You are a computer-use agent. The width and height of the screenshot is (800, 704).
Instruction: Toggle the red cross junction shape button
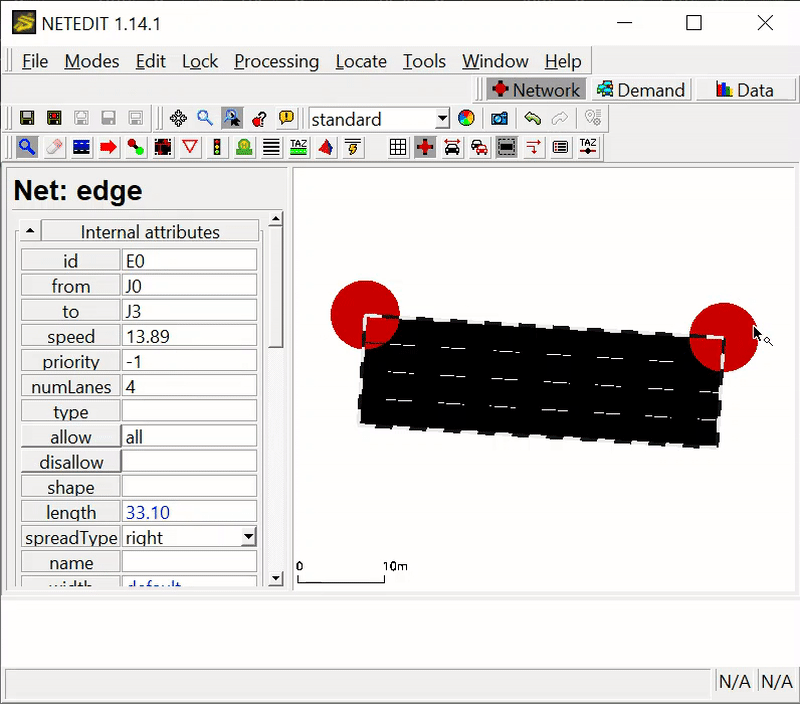(425, 147)
